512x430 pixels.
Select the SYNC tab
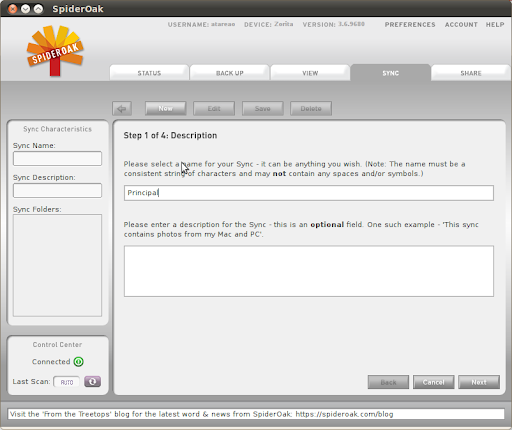tap(390, 73)
